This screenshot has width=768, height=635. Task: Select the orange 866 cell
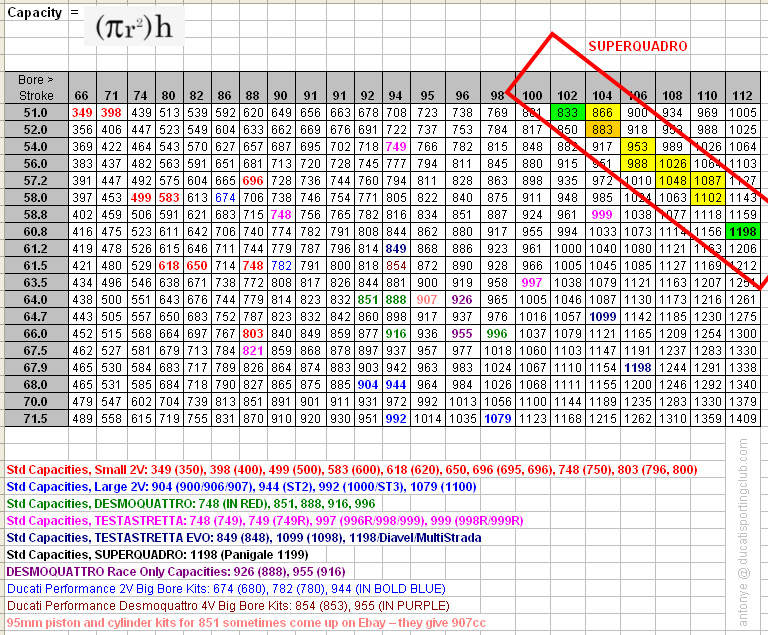[603, 113]
